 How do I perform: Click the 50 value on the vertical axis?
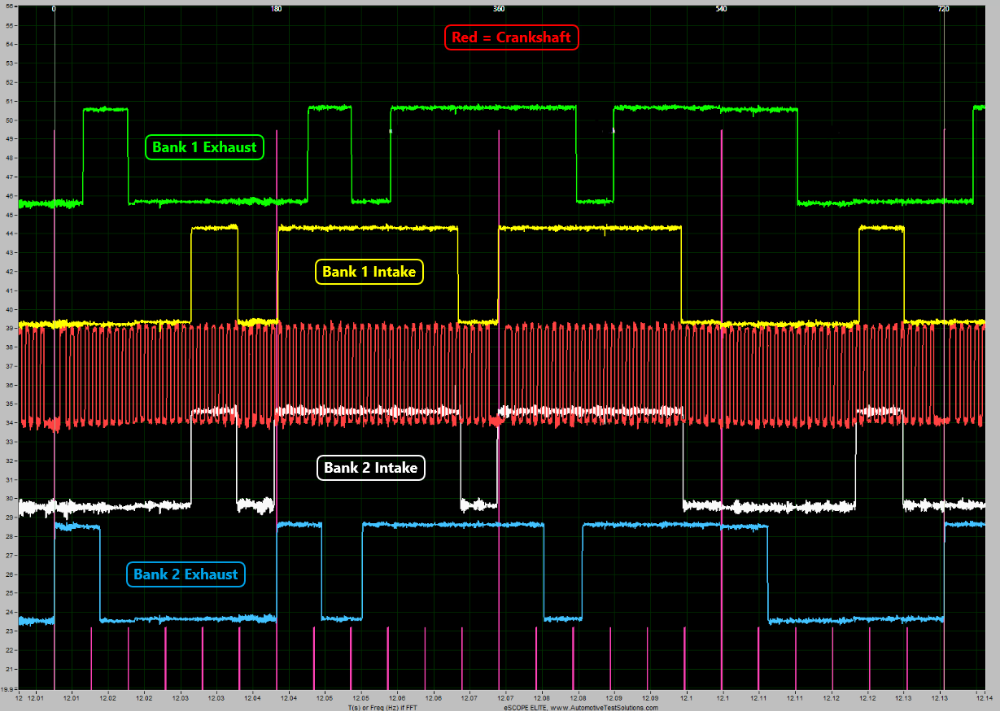(x=9, y=119)
